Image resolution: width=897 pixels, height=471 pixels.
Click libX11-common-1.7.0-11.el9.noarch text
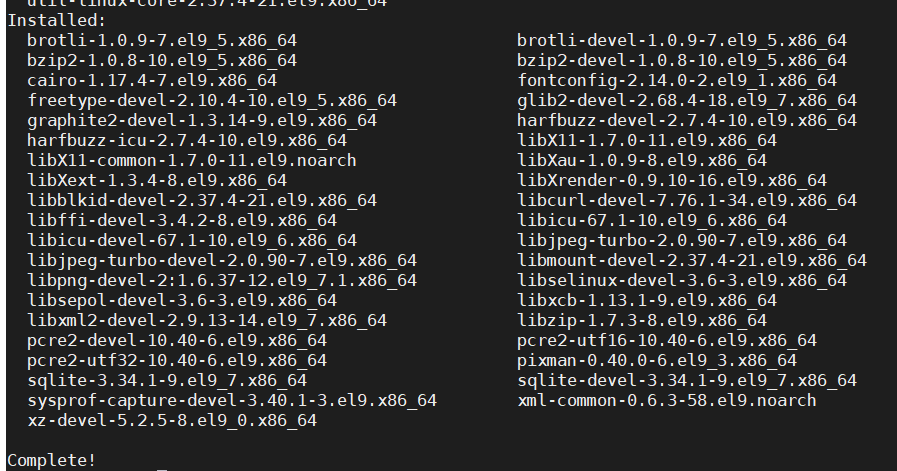coord(192,160)
